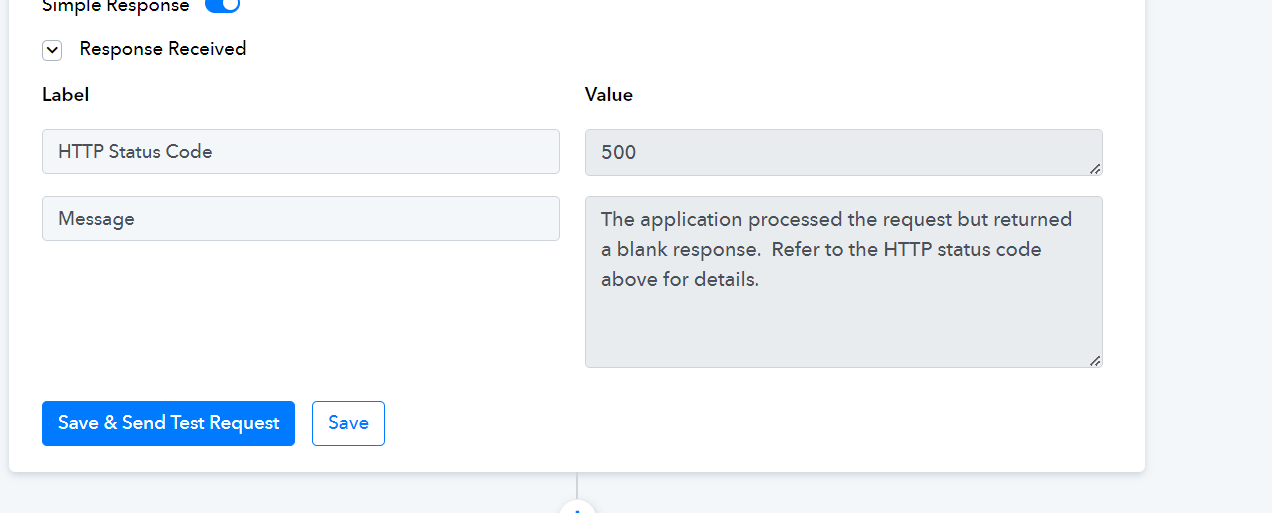
Task: Grab the resize handle of 500 field
Action: coord(1095,168)
